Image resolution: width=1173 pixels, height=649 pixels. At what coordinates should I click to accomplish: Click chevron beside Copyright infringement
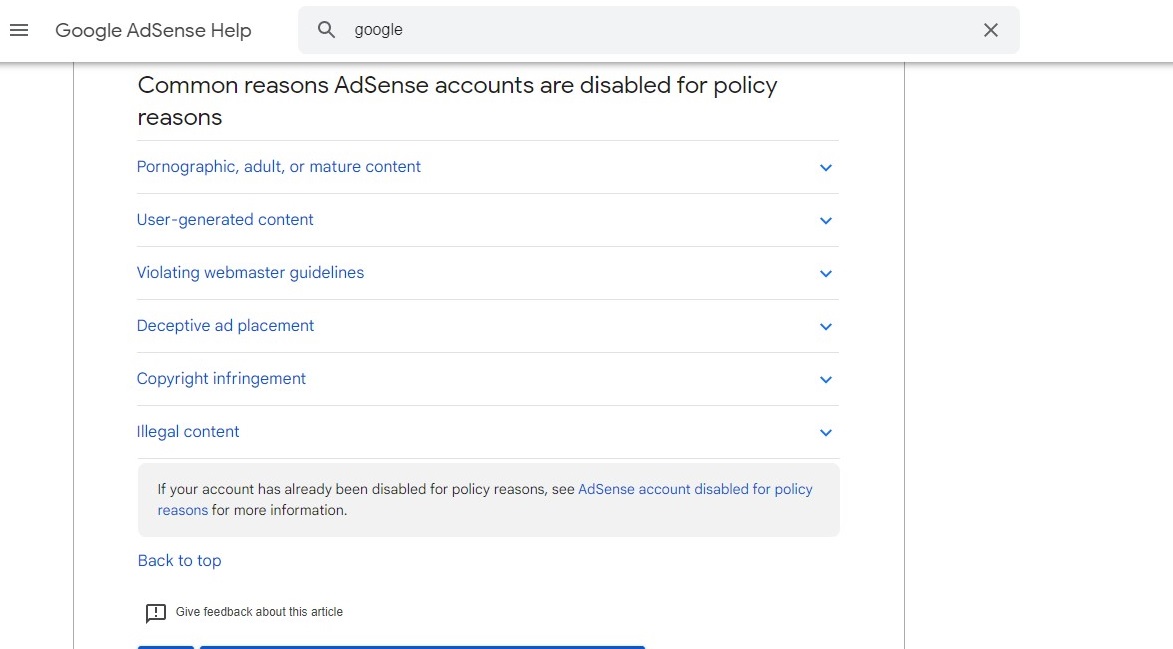pos(826,380)
